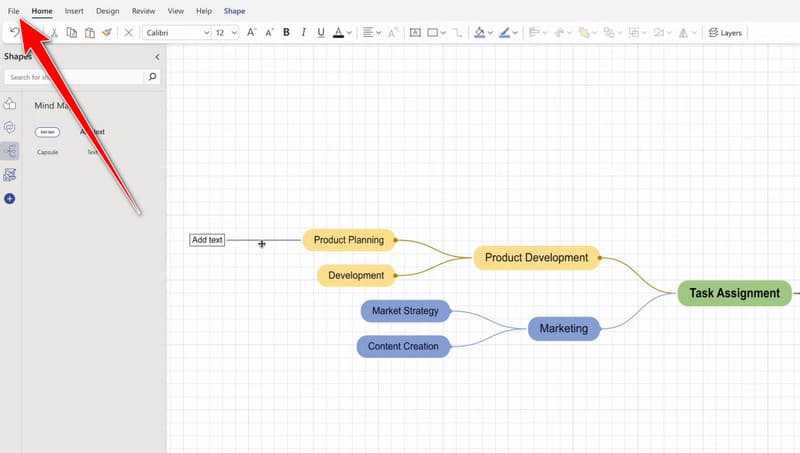Open the basic shapes stencil icon
The width and height of the screenshot is (800, 453).
click(10, 104)
